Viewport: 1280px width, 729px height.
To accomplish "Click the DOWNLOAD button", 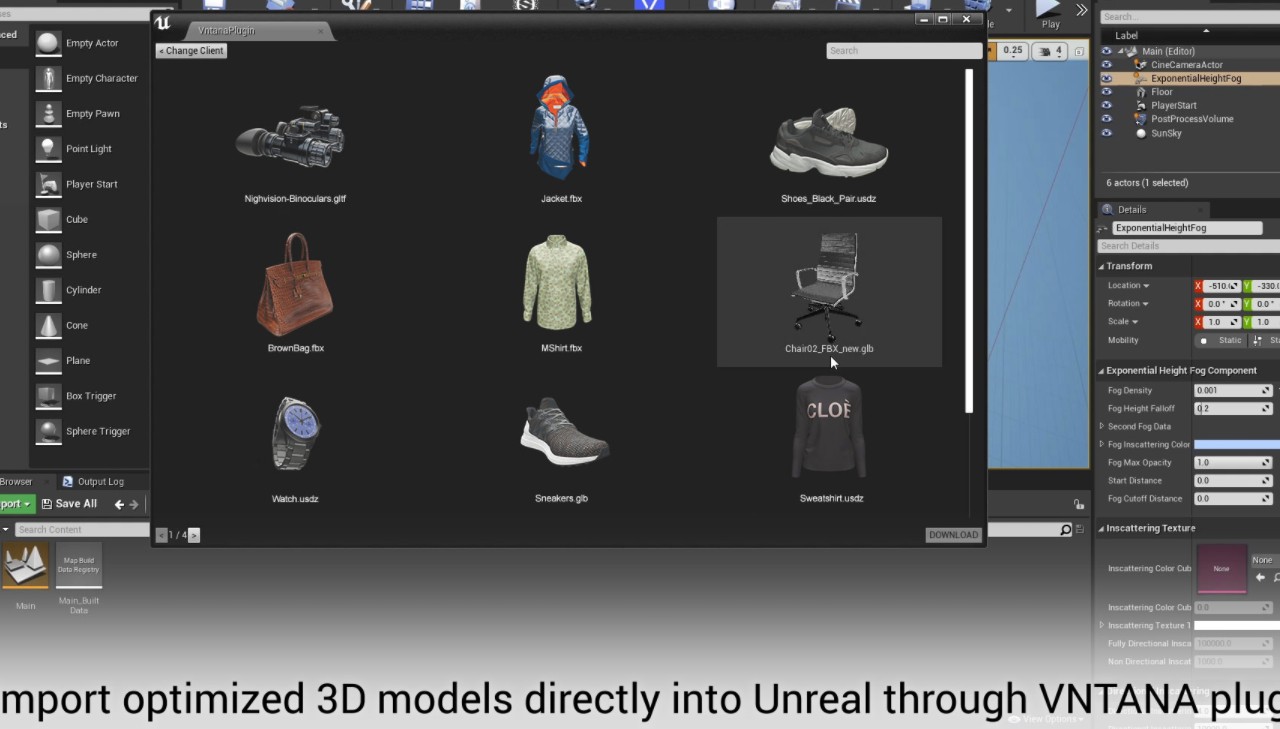I will (953, 535).
